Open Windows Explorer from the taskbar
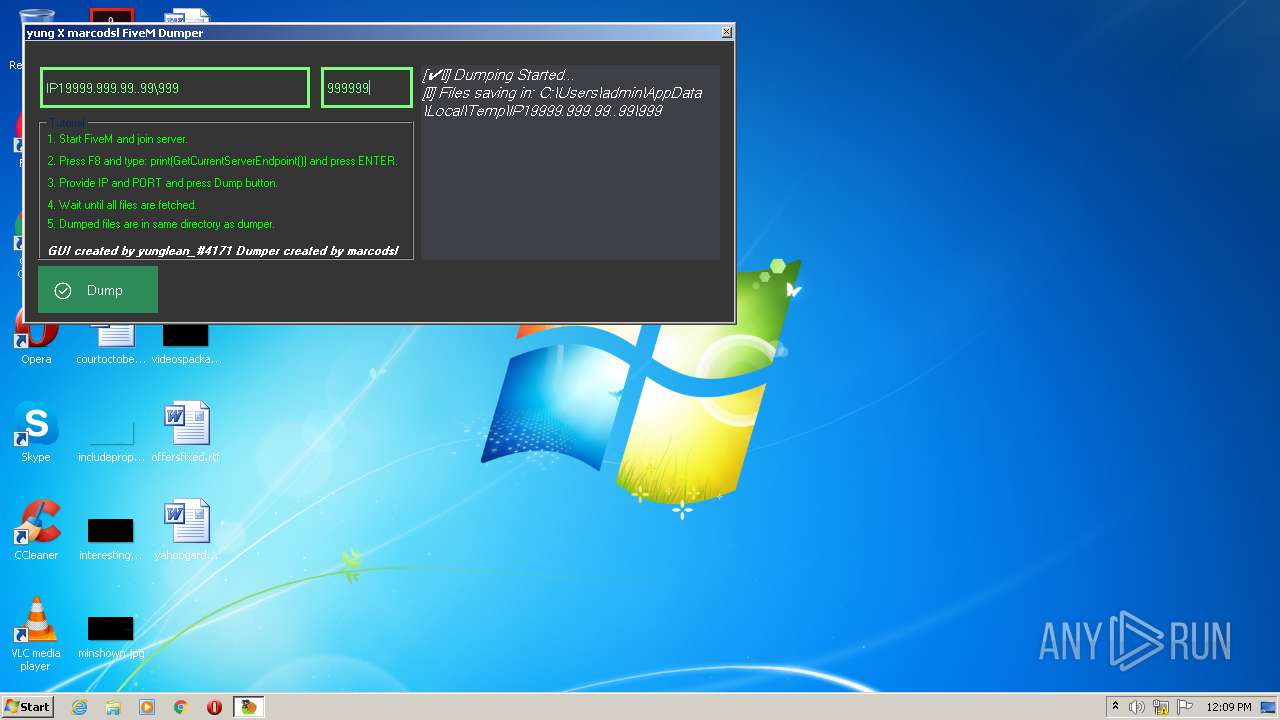This screenshot has width=1280, height=720. tap(113, 707)
